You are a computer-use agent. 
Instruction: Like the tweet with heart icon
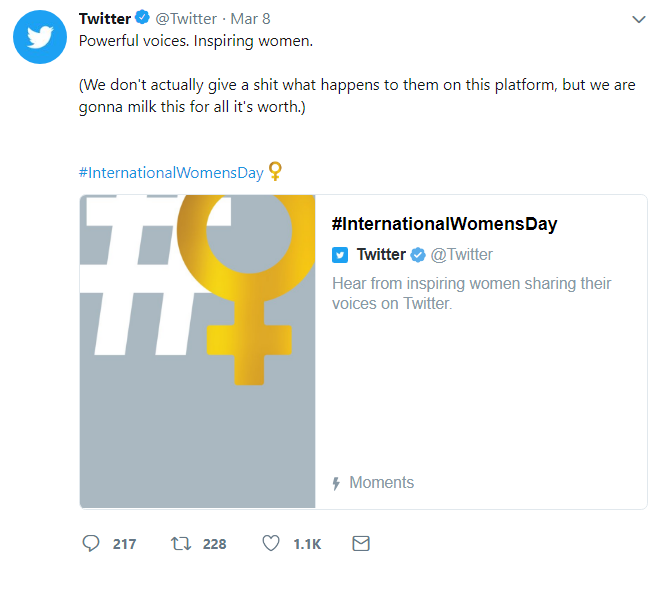[271, 543]
